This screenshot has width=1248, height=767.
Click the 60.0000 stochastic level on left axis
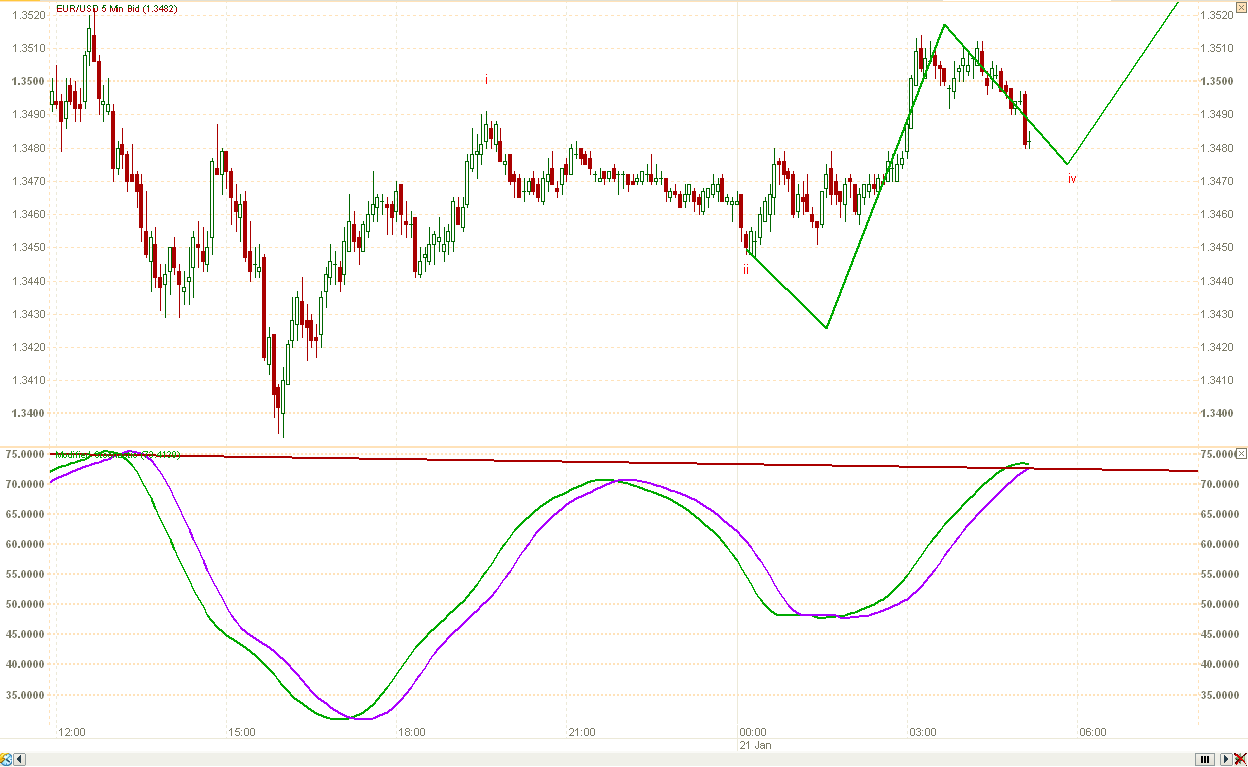(24, 544)
